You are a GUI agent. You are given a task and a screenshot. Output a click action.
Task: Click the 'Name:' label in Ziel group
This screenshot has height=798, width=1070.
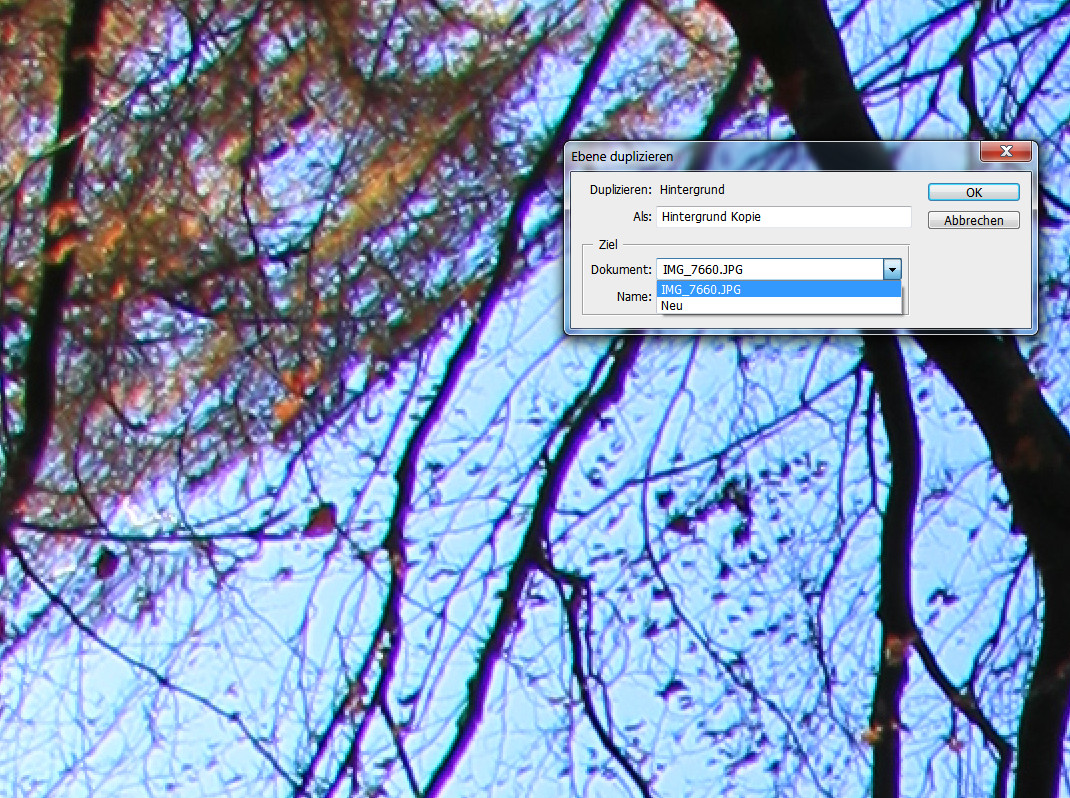(634, 297)
